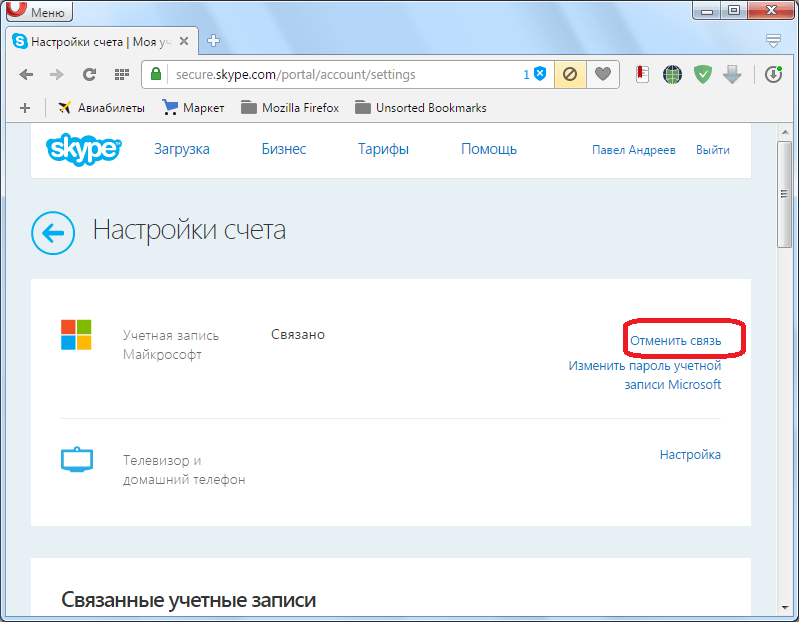Click the blue shield blocker badge
This screenshot has width=799, height=622.
[535, 74]
